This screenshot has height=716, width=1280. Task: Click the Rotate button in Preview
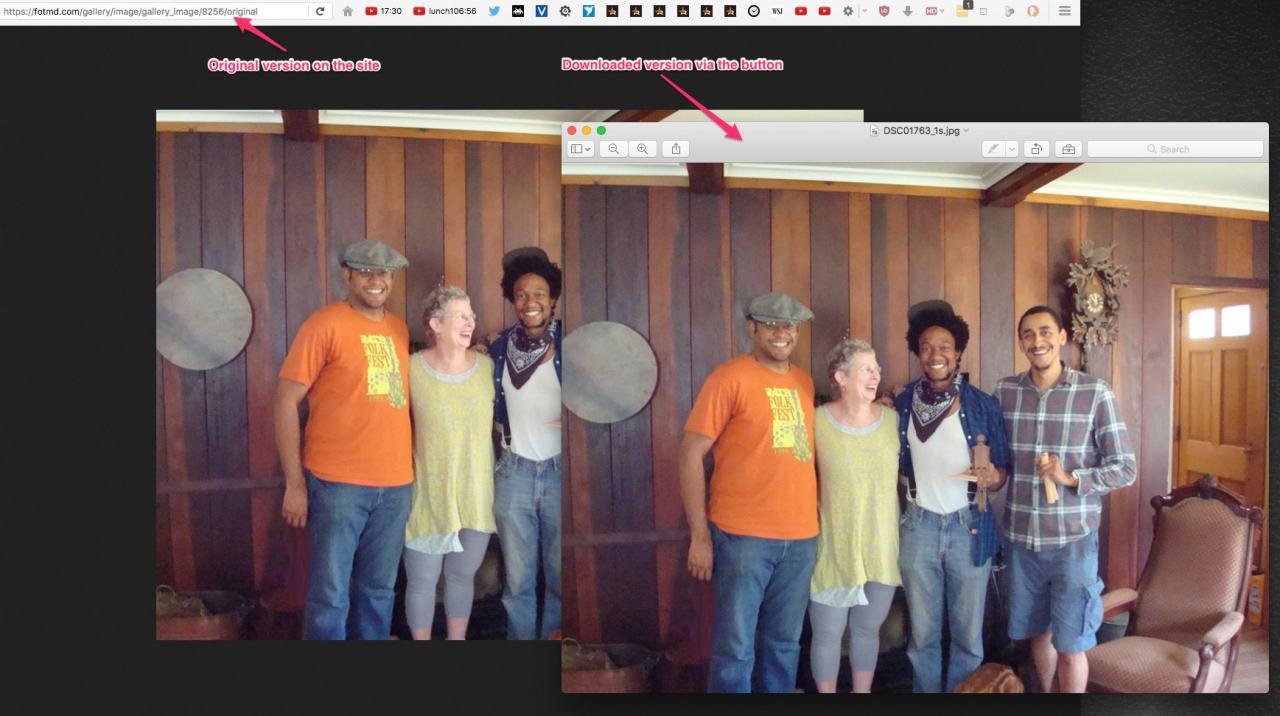pos(1036,149)
